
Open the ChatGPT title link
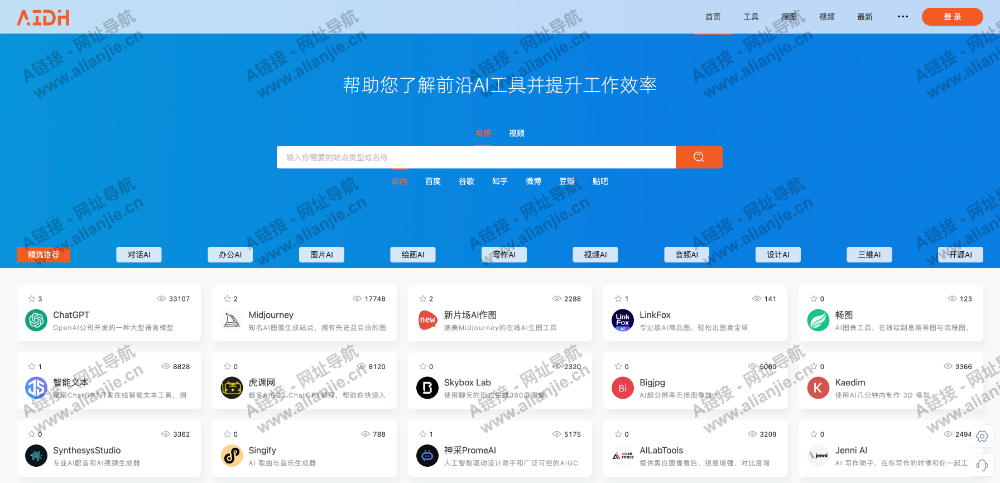click(x=71, y=315)
